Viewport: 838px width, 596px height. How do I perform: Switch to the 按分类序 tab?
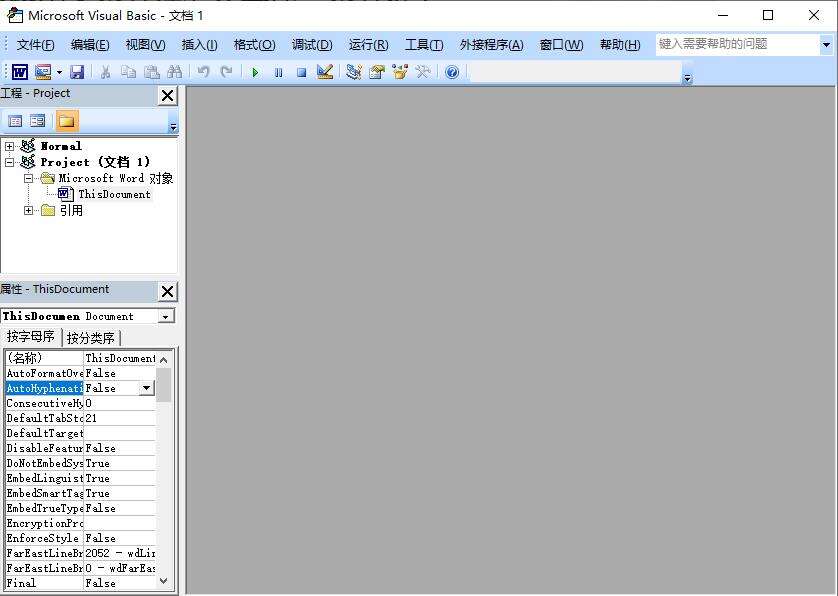91,338
